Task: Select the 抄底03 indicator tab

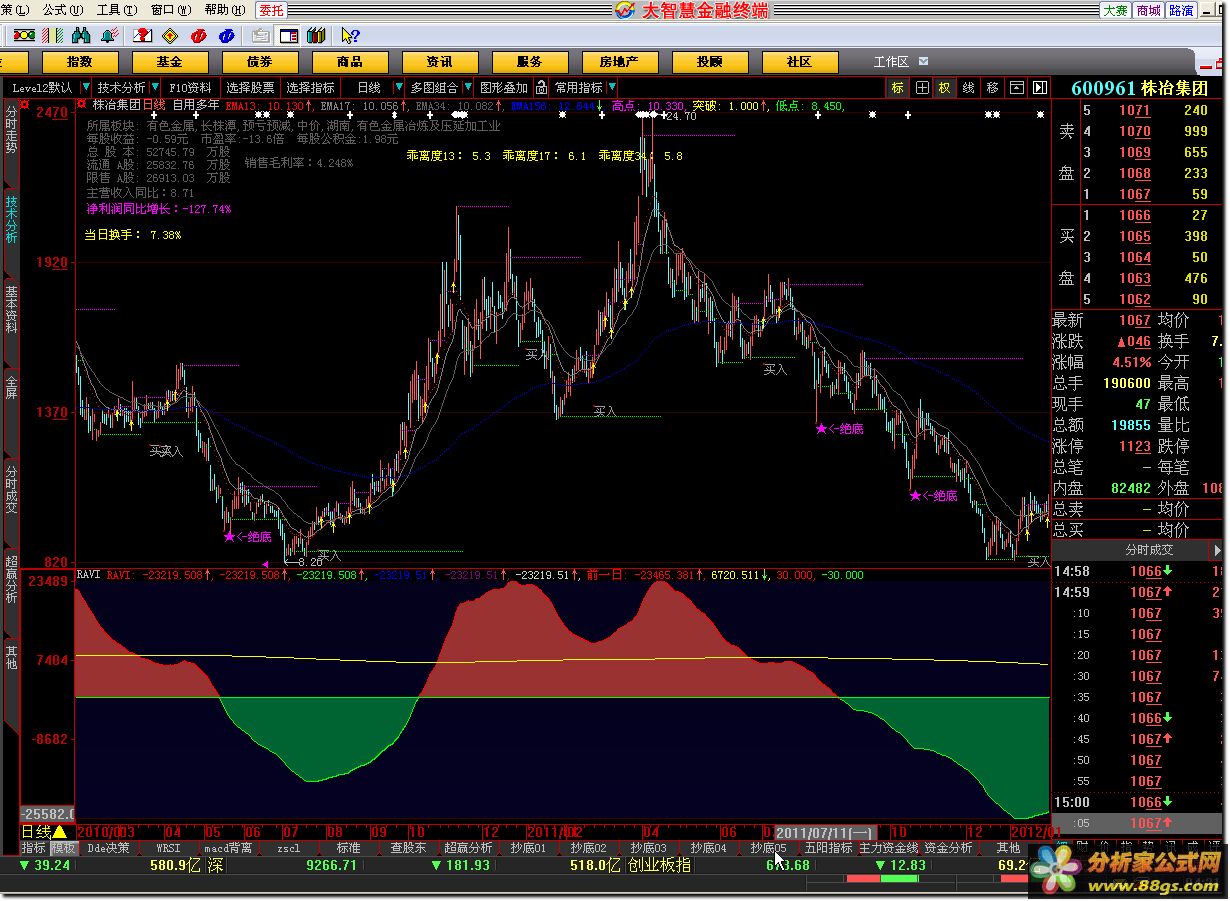Action: 649,848
